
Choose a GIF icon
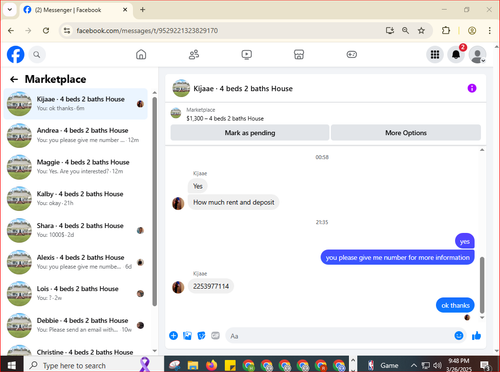click(215, 336)
